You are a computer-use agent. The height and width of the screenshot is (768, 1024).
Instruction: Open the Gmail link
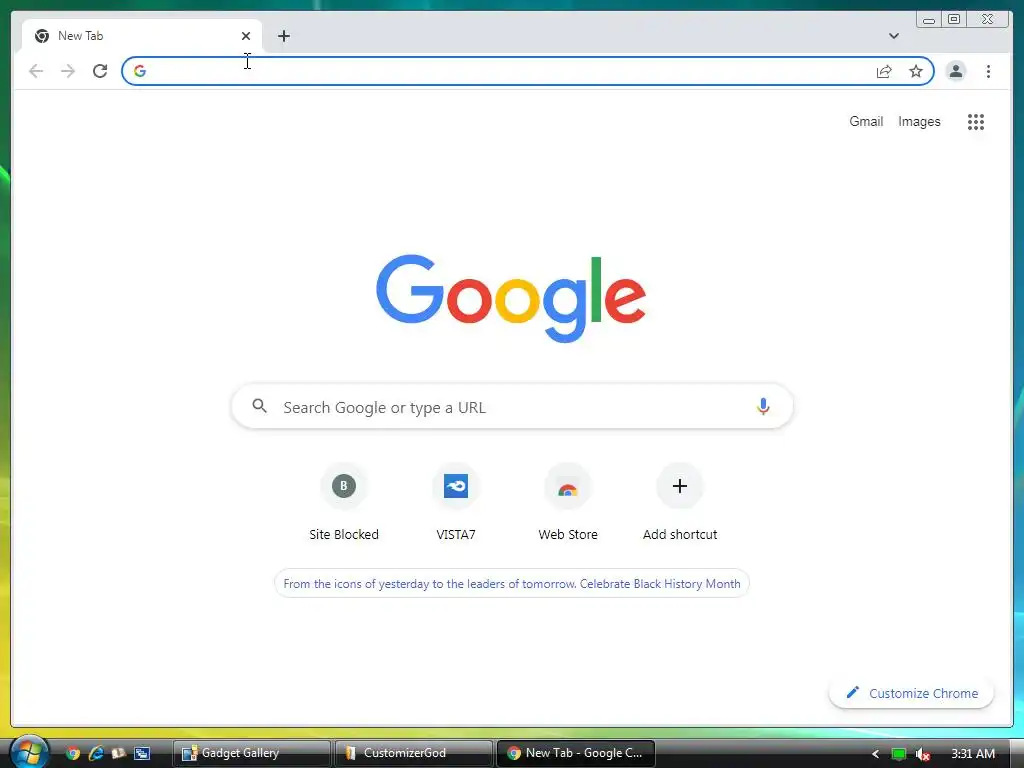click(x=866, y=121)
